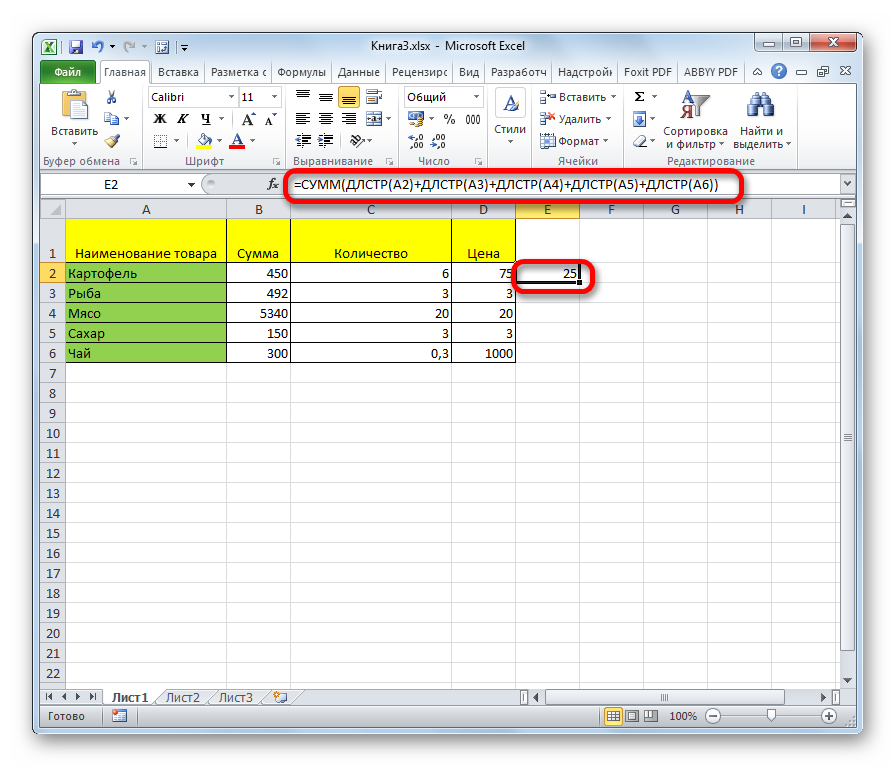The width and height of the screenshot is (896, 767).
Task: Click the percent style icon
Action: click(448, 119)
